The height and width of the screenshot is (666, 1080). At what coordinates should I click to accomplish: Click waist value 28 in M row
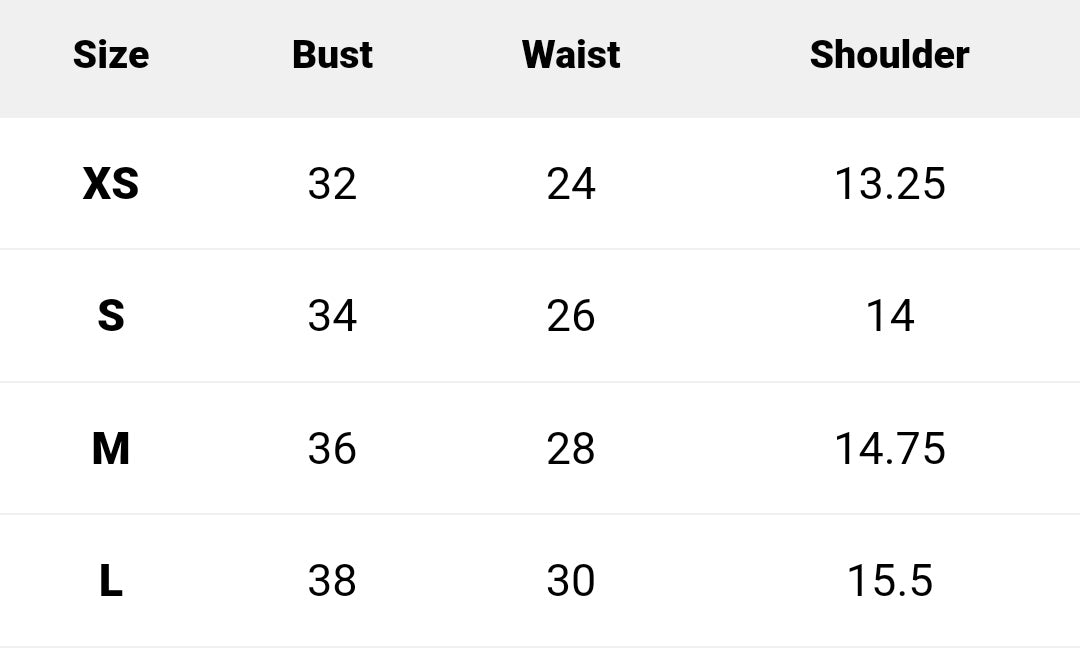tap(571, 449)
